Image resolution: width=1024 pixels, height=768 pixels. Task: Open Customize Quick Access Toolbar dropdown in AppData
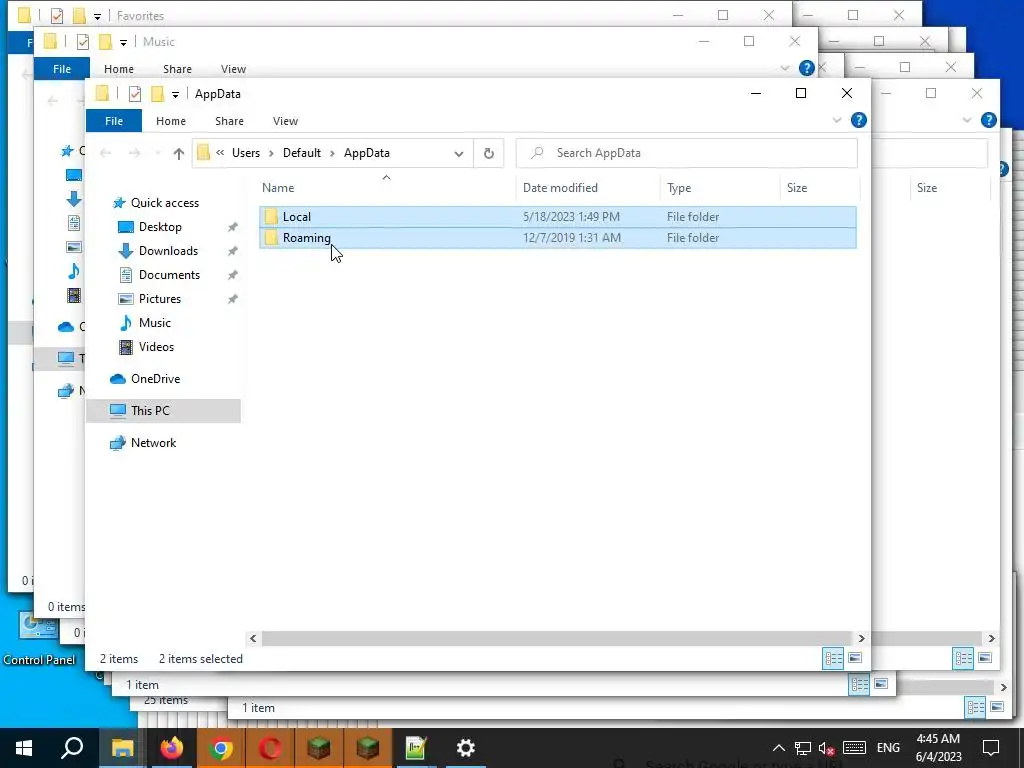point(175,95)
